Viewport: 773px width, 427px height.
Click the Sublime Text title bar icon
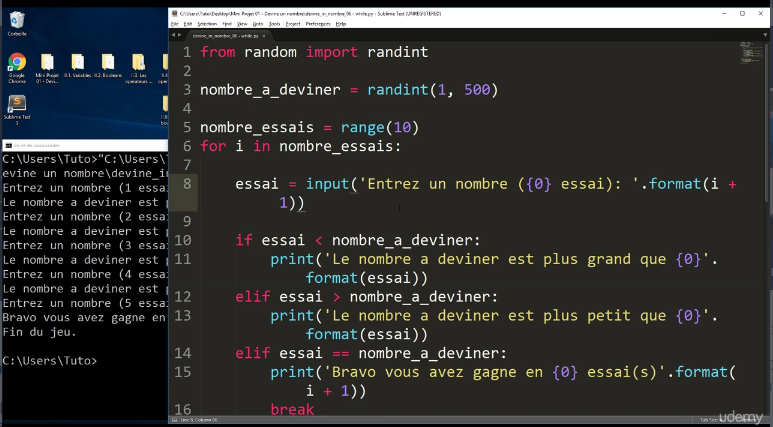[x=175, y=13]
